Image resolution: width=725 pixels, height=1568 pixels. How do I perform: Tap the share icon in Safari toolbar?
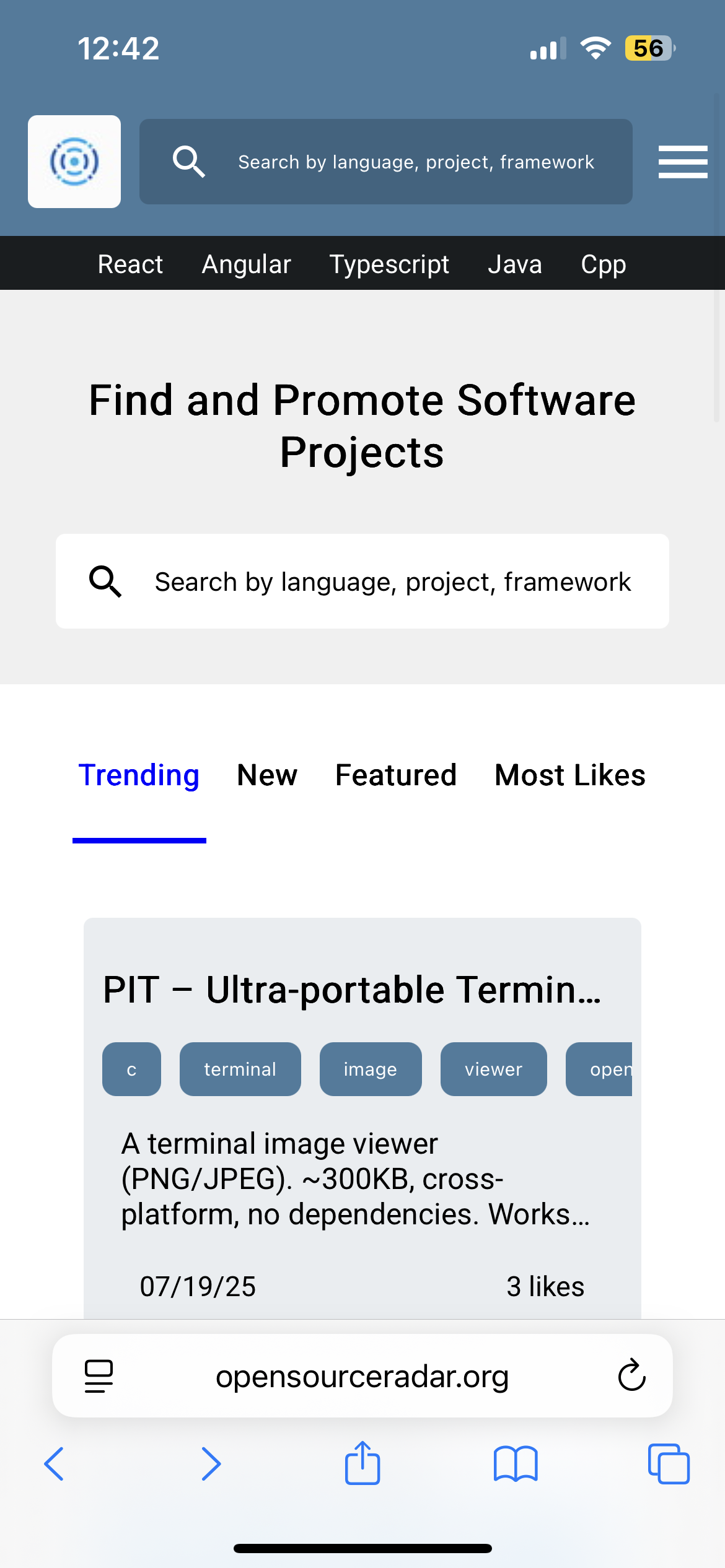point(362,1464)
